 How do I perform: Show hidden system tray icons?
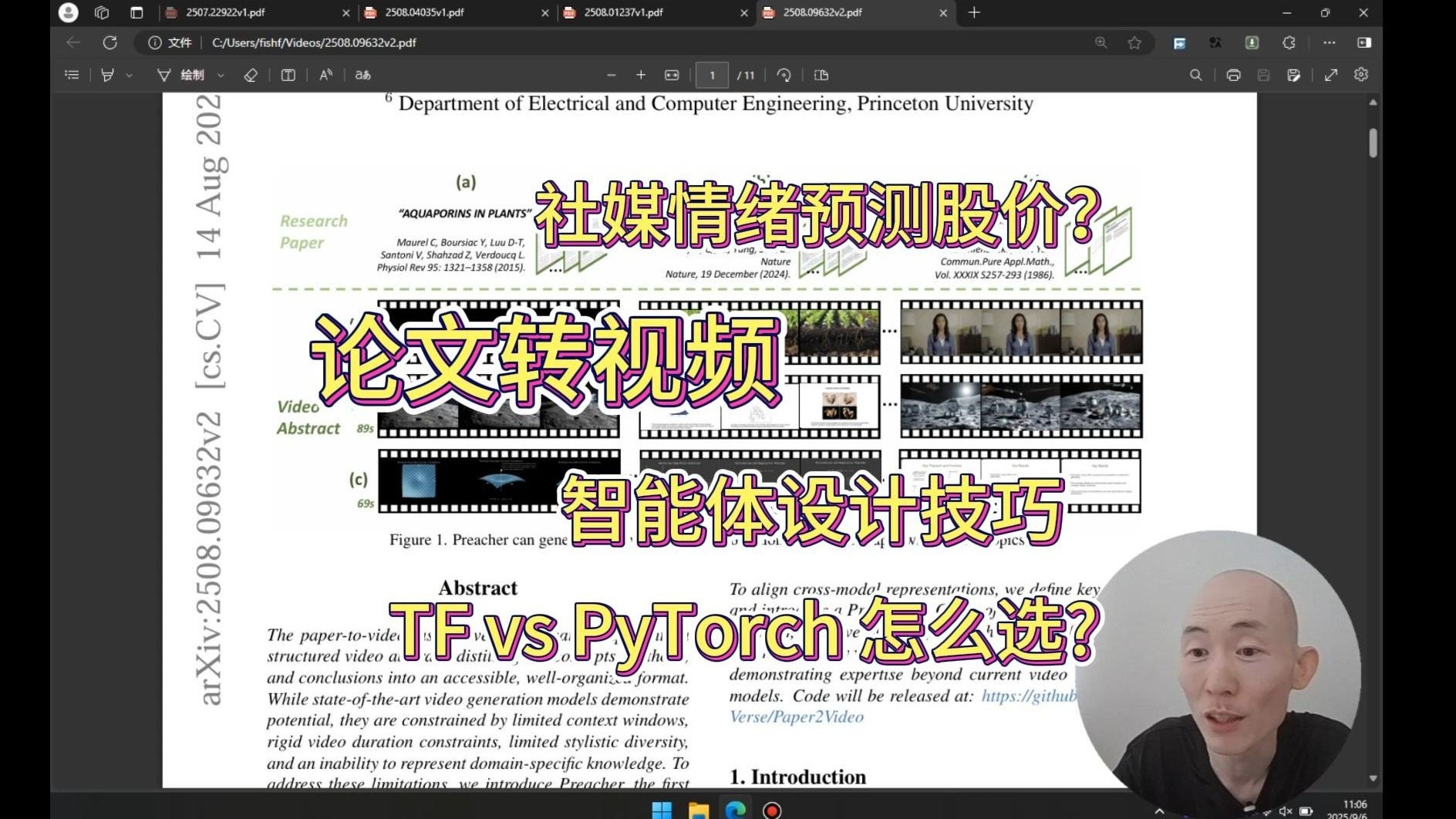[x=1159, y=811]
